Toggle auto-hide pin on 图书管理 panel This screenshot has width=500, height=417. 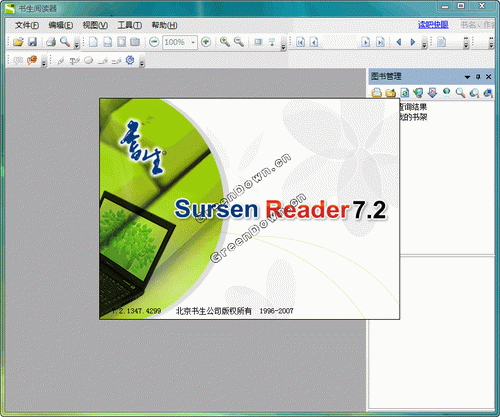point(478,77)
